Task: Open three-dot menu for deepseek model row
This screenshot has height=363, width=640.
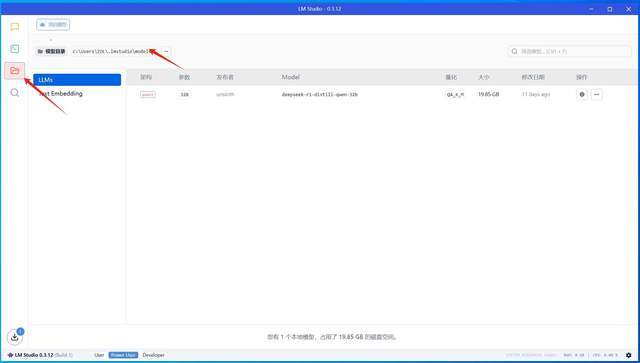Action: pyautogui.click(x=596, y=94)
